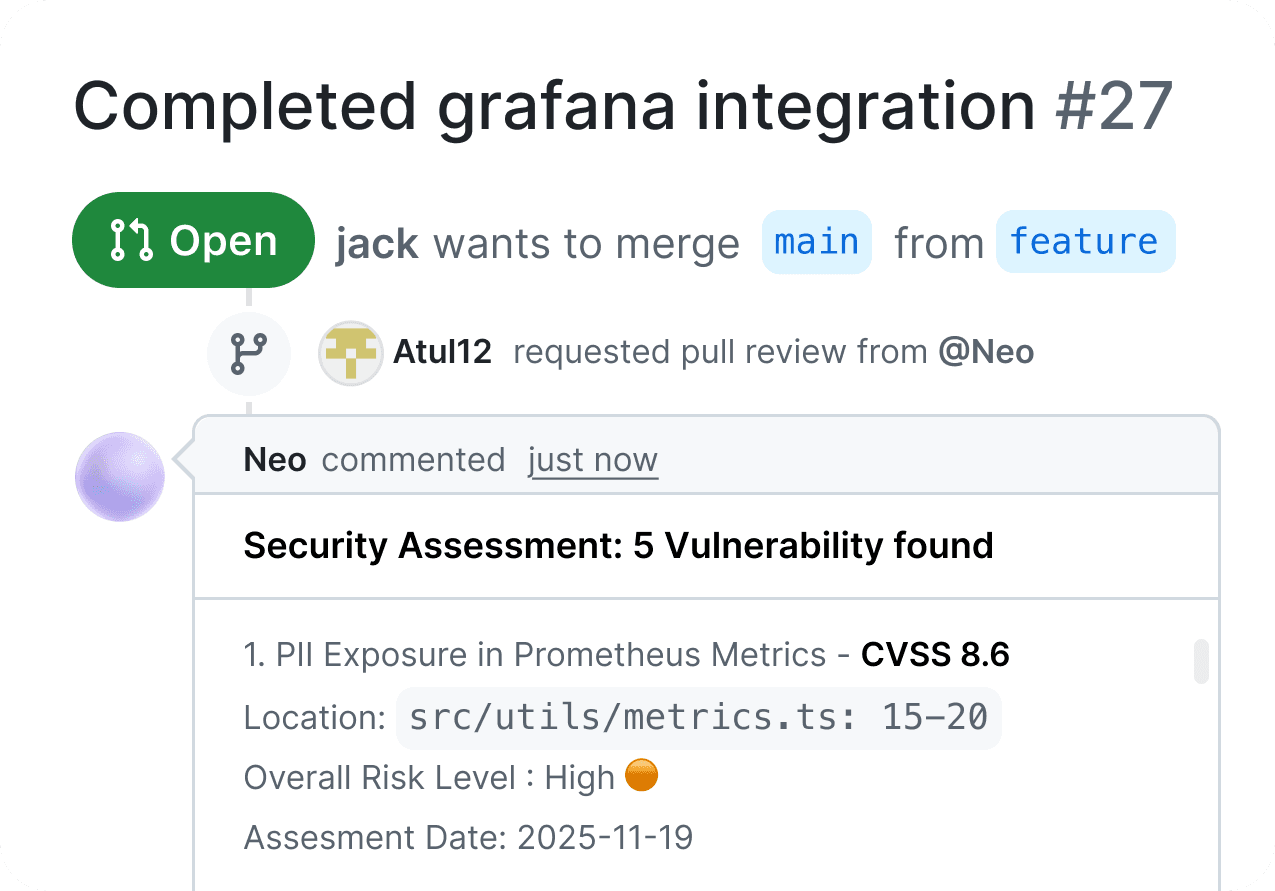Image resolution: width=1275 pixels, height=891 pixels.
Task: Click the 'just now' timestamp link
Action: (x=593, y=459)
